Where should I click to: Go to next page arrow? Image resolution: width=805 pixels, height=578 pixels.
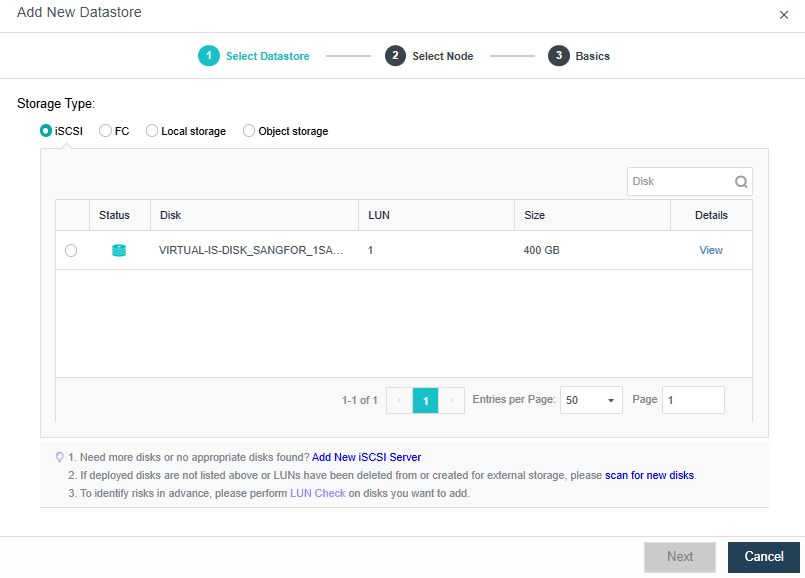[452, 400]
